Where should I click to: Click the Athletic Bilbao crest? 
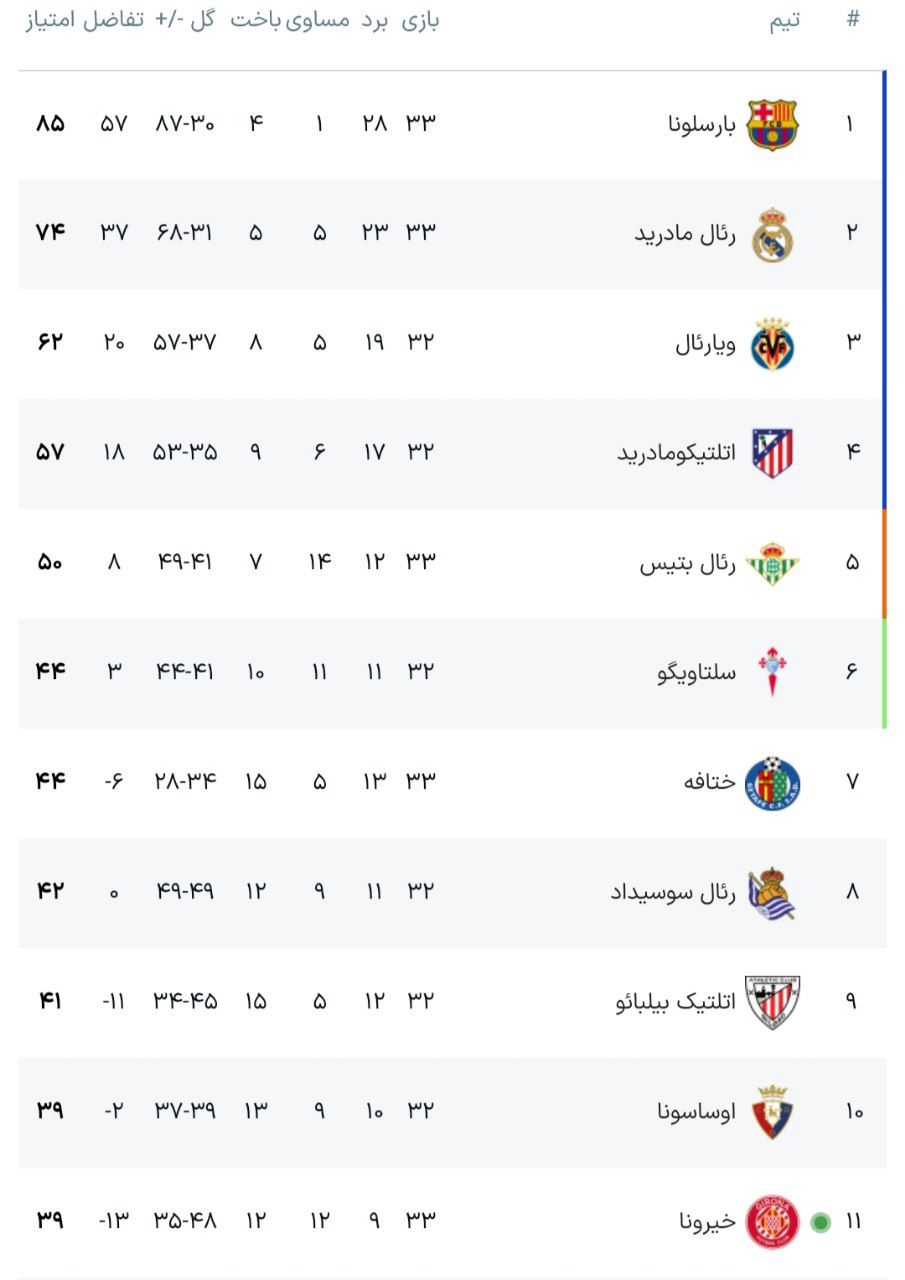click(773, 1001)
